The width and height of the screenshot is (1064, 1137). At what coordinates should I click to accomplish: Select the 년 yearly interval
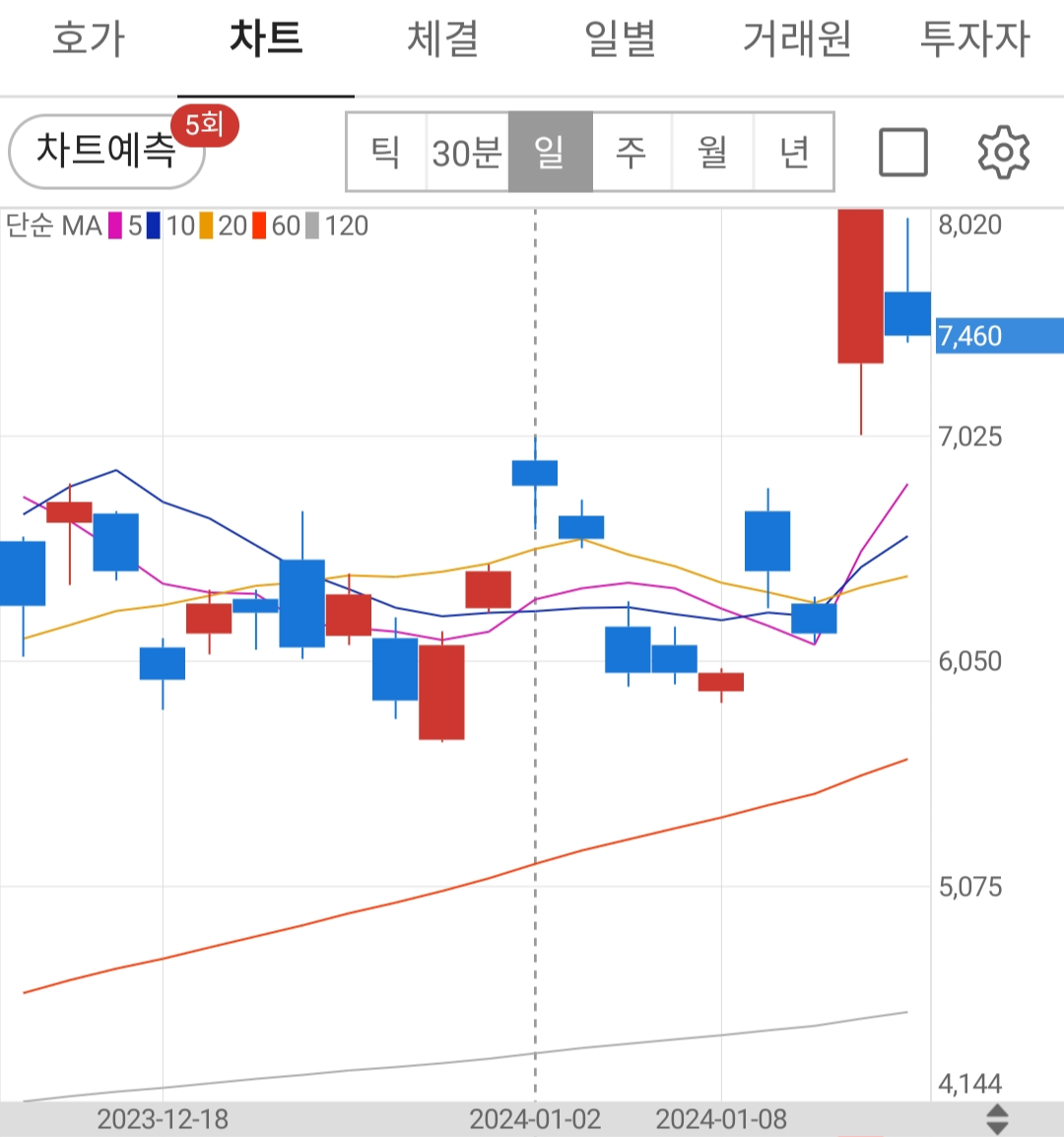793,153
